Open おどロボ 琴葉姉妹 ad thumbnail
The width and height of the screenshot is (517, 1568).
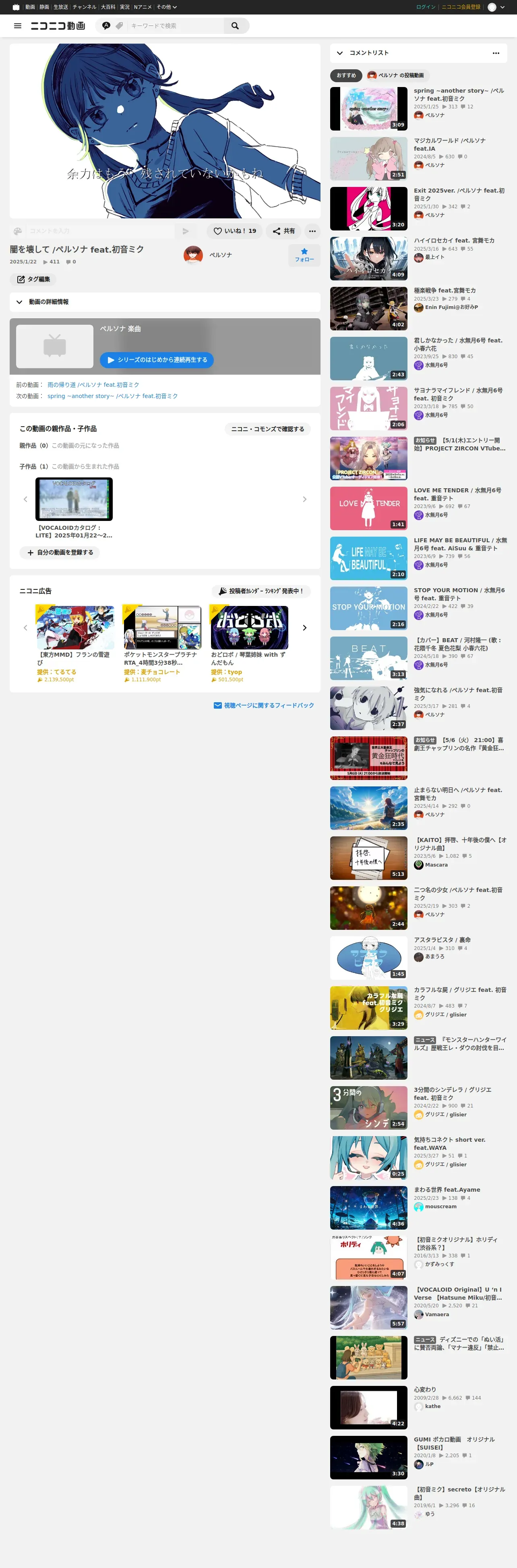coord(249,628)
